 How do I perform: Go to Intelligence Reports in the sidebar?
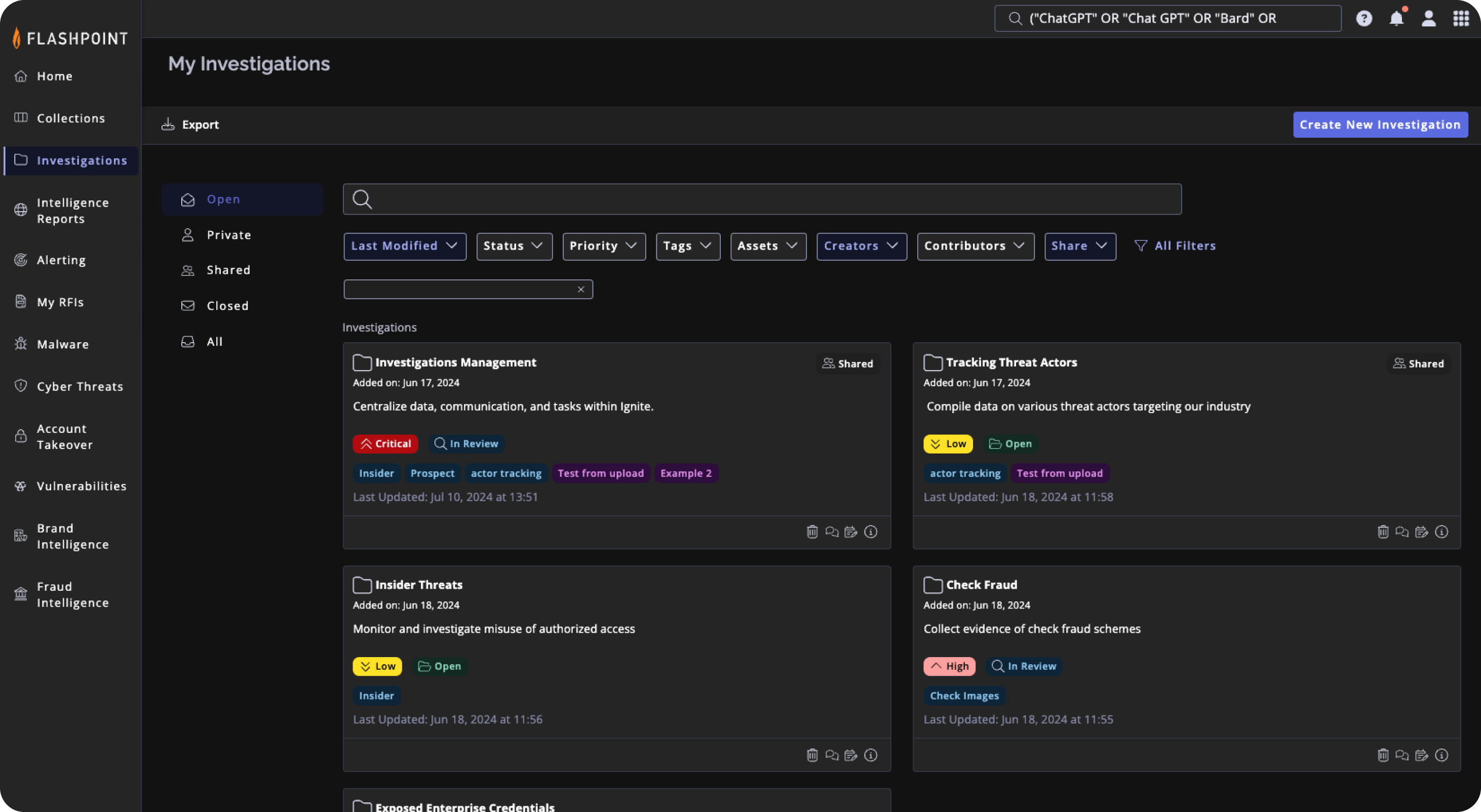pos(72,210)
